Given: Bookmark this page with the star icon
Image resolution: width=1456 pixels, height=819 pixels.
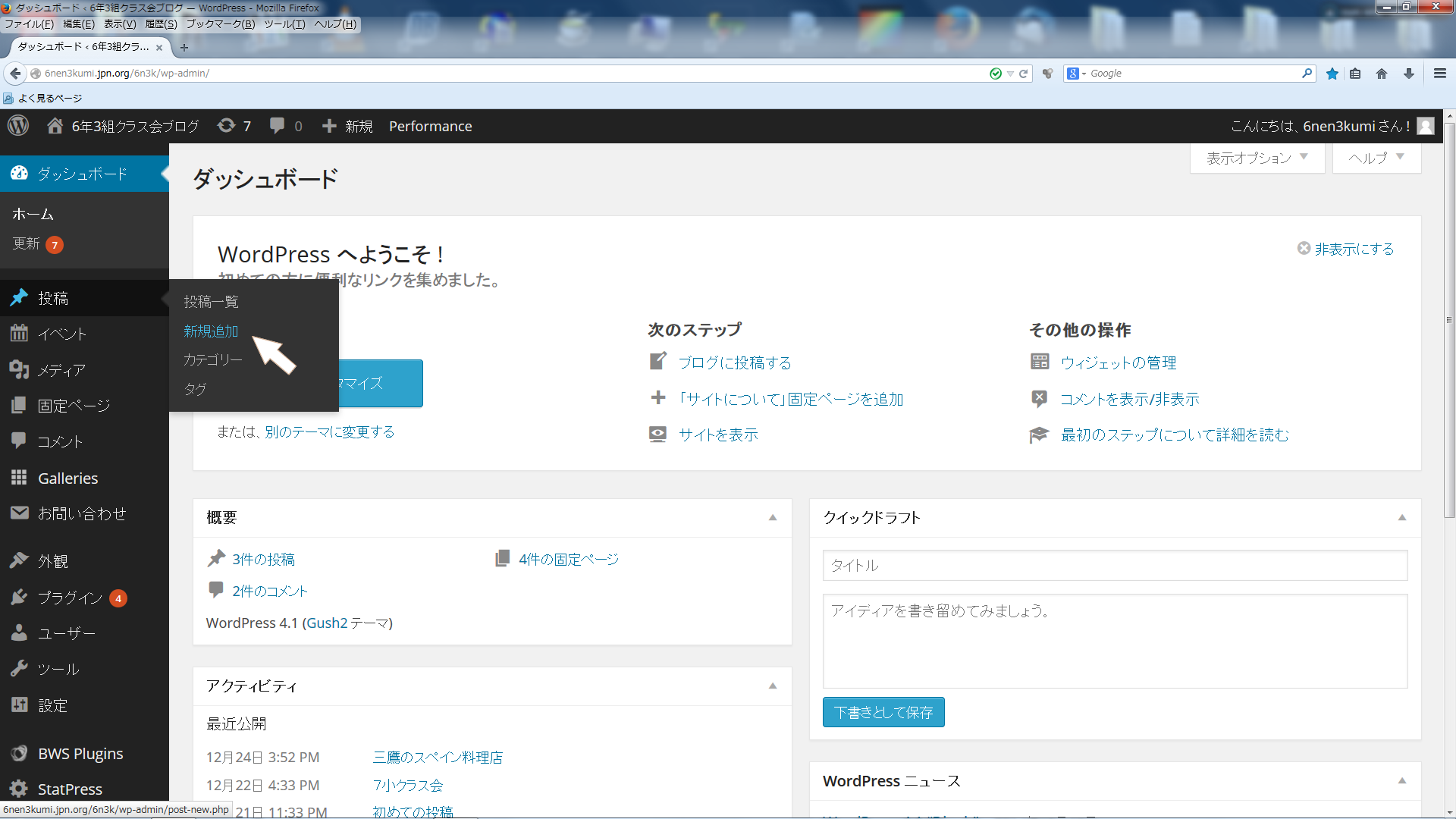Looking at the screenshot, I should 1332,74.
